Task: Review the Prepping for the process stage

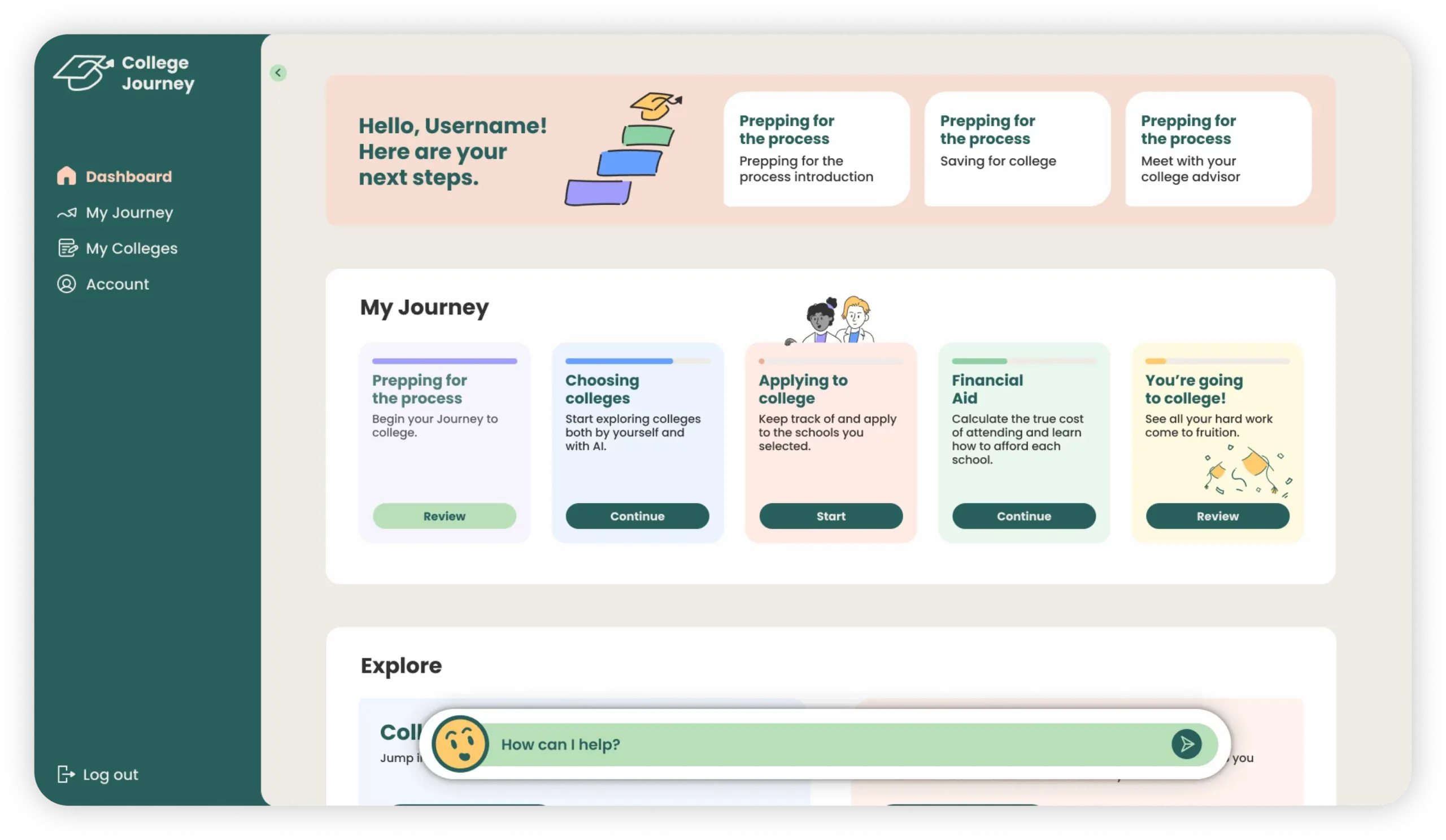Action: (444, 516)
